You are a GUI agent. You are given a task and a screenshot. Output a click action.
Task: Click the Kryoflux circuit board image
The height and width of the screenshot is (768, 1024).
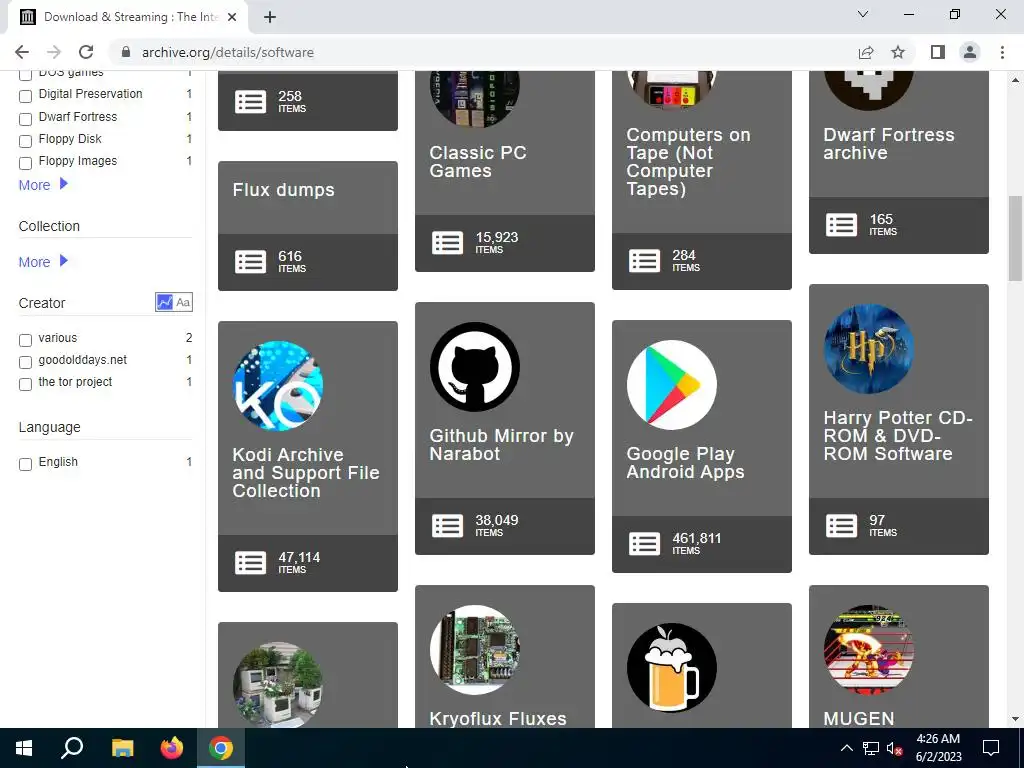pos(475,650)
